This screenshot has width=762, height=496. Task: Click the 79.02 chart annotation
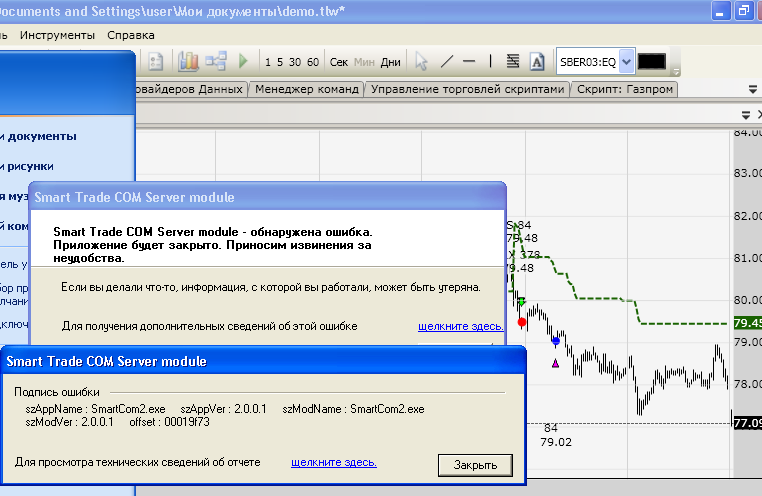click(556, 443)
